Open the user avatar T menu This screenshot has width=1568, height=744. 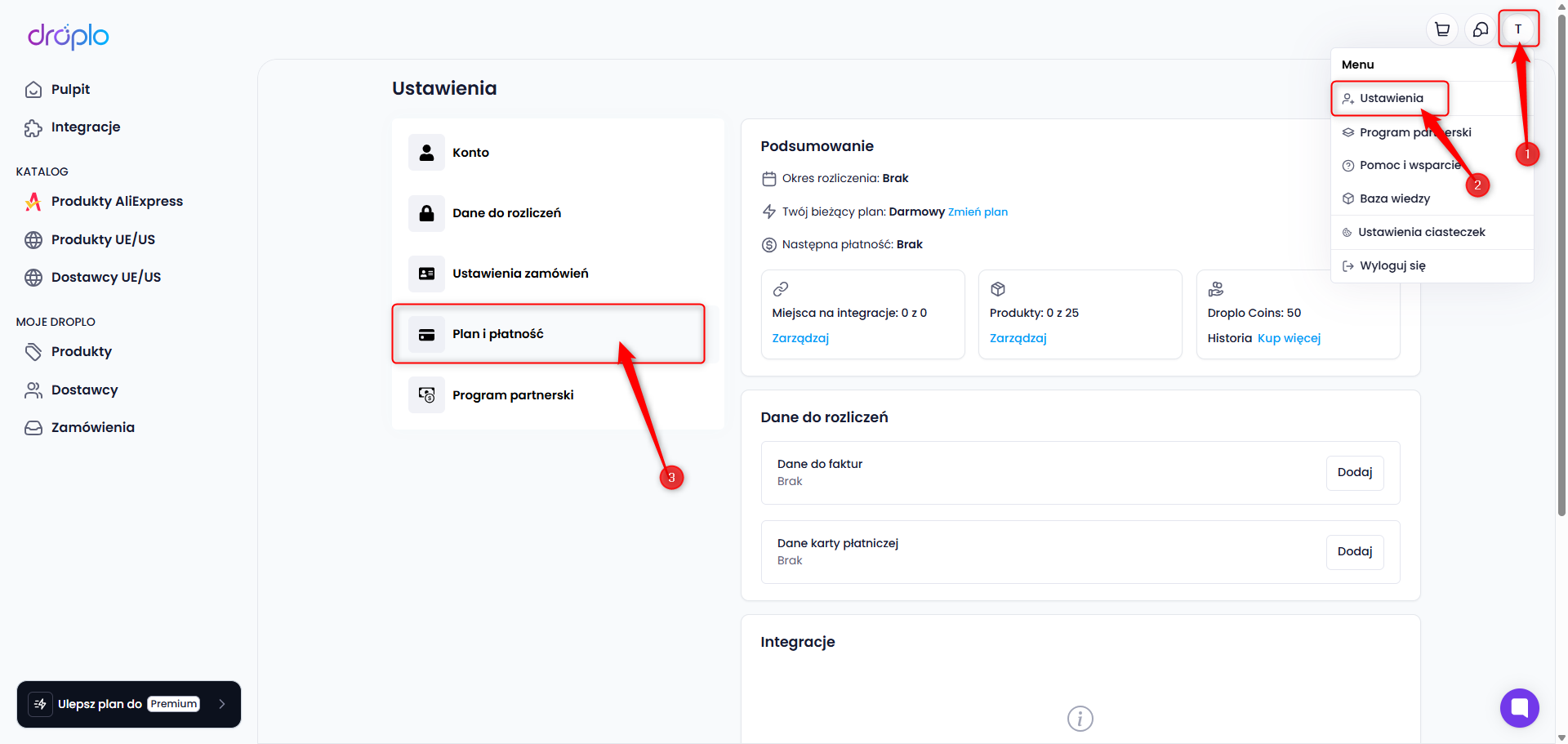click(1518, 29)
